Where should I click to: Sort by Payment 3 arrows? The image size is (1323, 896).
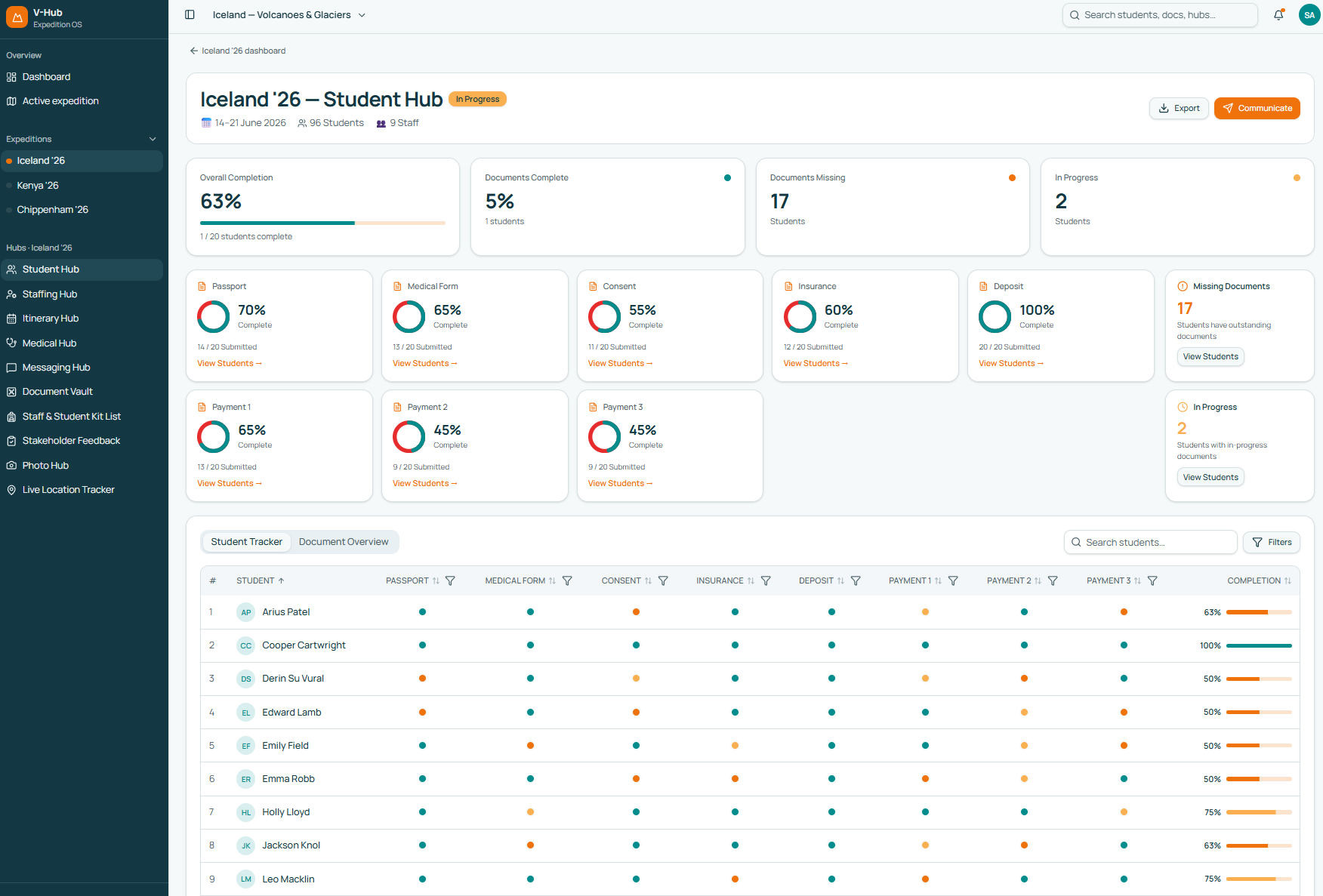click(1137, 581)
